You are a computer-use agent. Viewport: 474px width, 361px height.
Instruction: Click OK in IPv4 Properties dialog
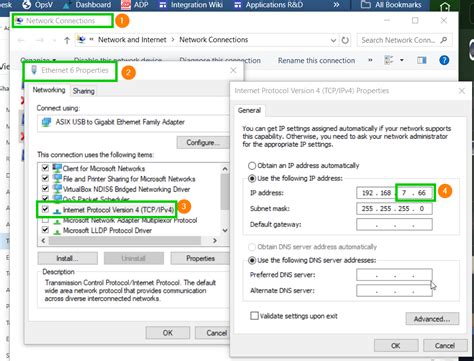pyautogui.click(x=396, y=346)
